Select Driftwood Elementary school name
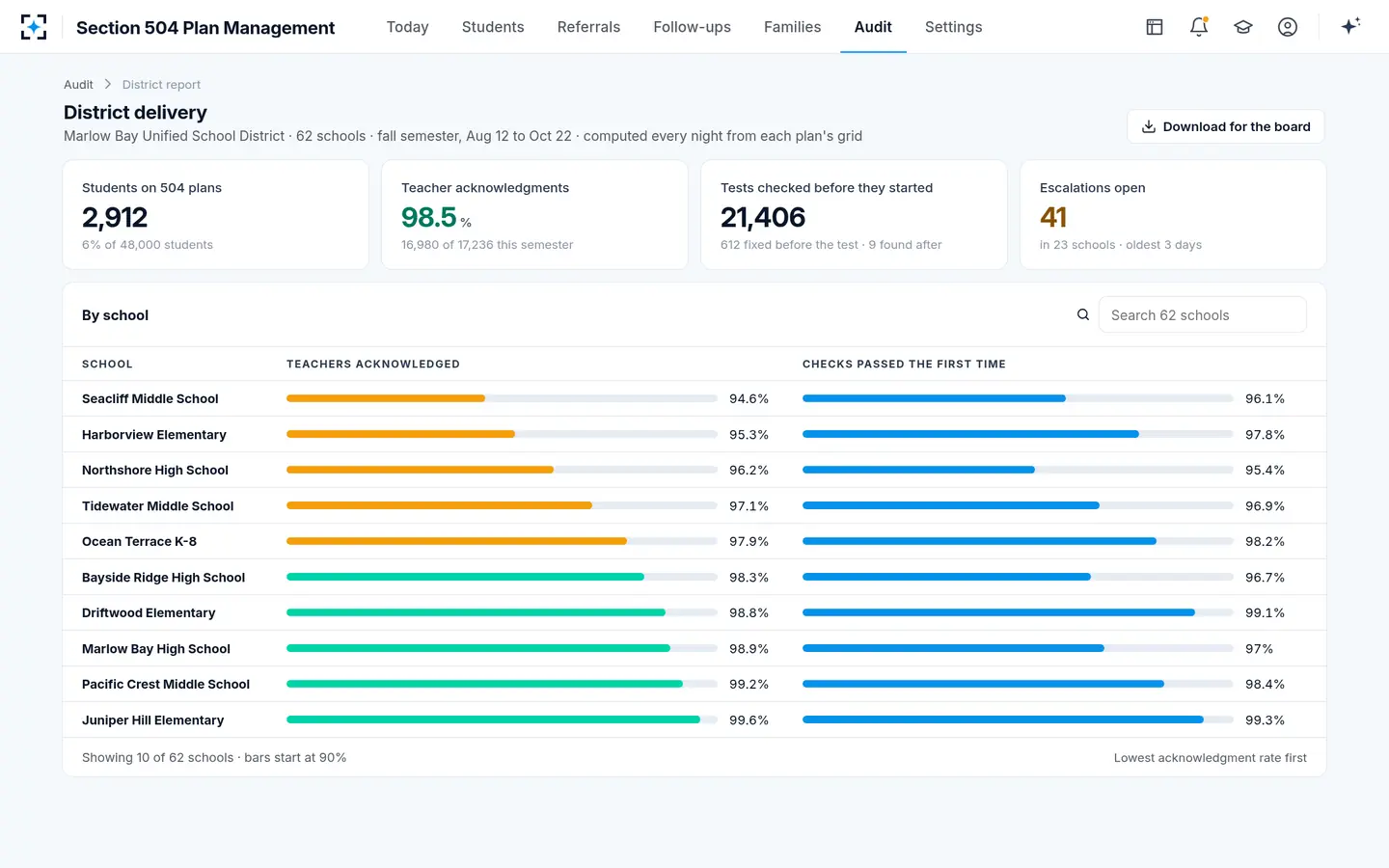This screenshot has width=1389, height=868. pos(149,613)
